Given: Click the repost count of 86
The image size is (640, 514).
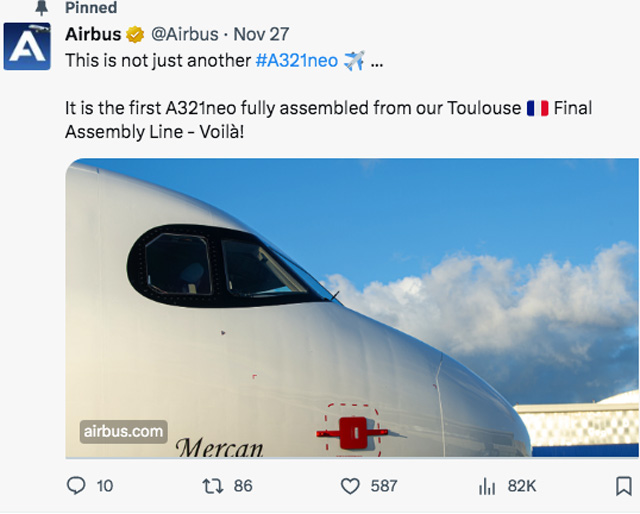Looking at the screenshot, I should pos(242,486).
